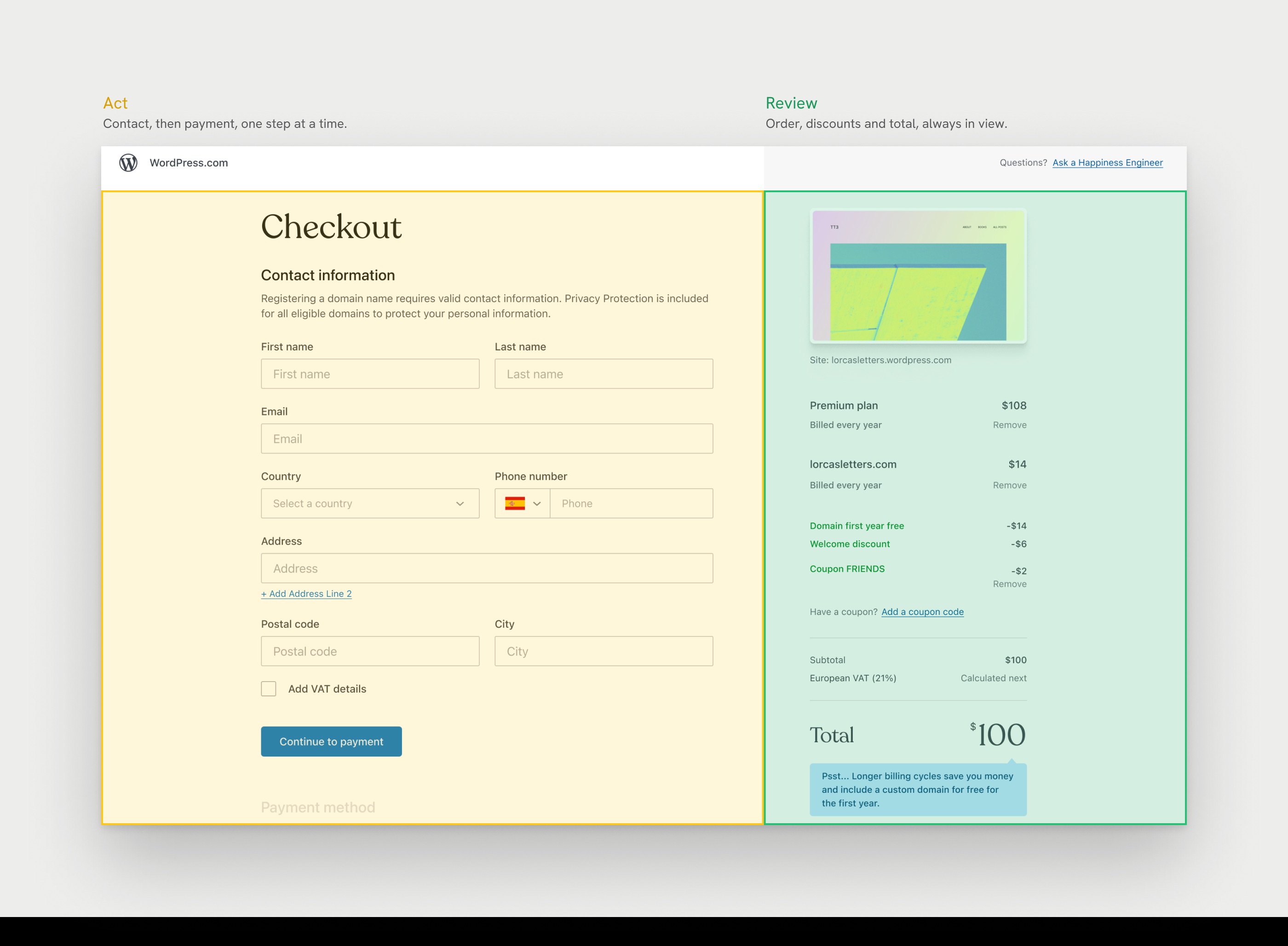
Task: Open the Spain flag phone country selector
Action: click(522, 503)
